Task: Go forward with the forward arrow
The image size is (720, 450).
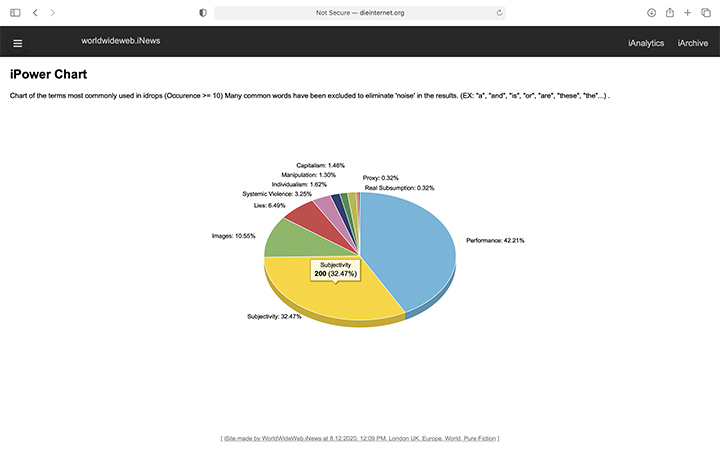Action: pyautogui.click(x=52, y=13)
